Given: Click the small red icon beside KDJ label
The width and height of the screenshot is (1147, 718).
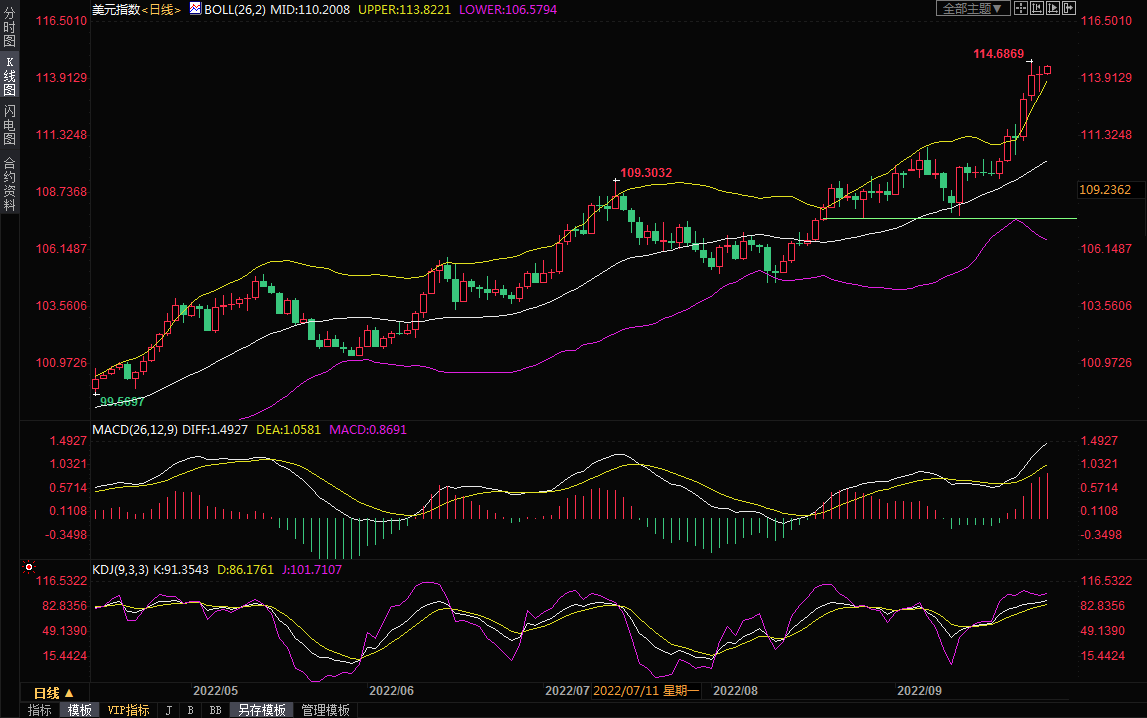Looking at the screenshot, I should point(27,568).
